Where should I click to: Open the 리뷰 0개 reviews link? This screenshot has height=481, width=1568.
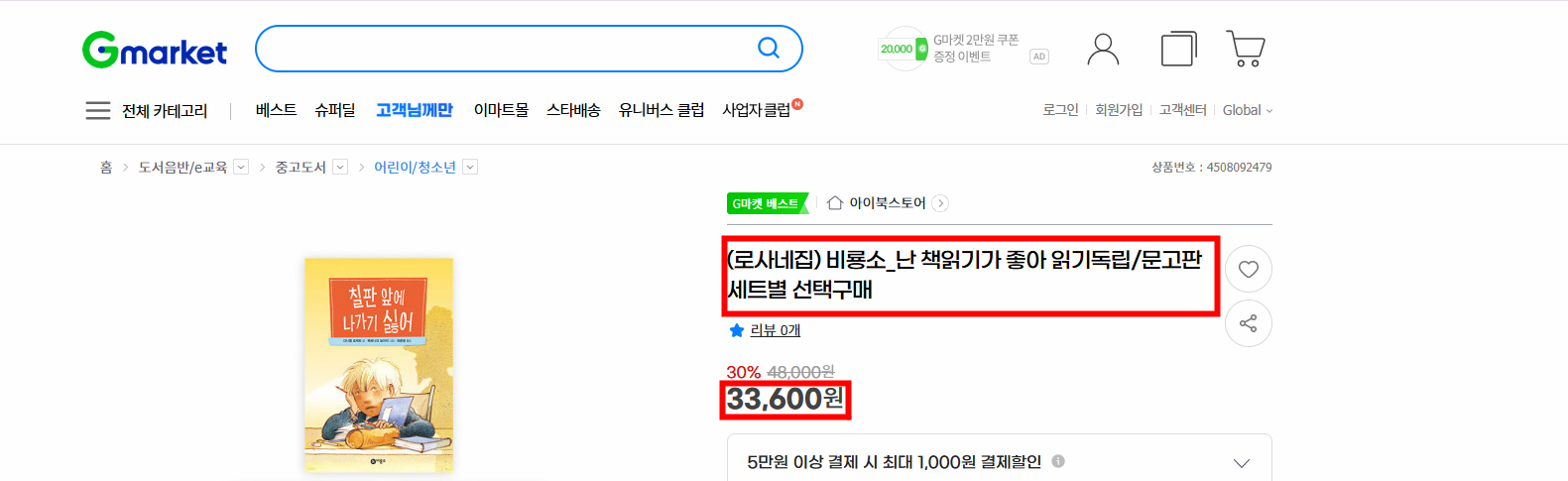pyautogui.click(x=775, y=330)
